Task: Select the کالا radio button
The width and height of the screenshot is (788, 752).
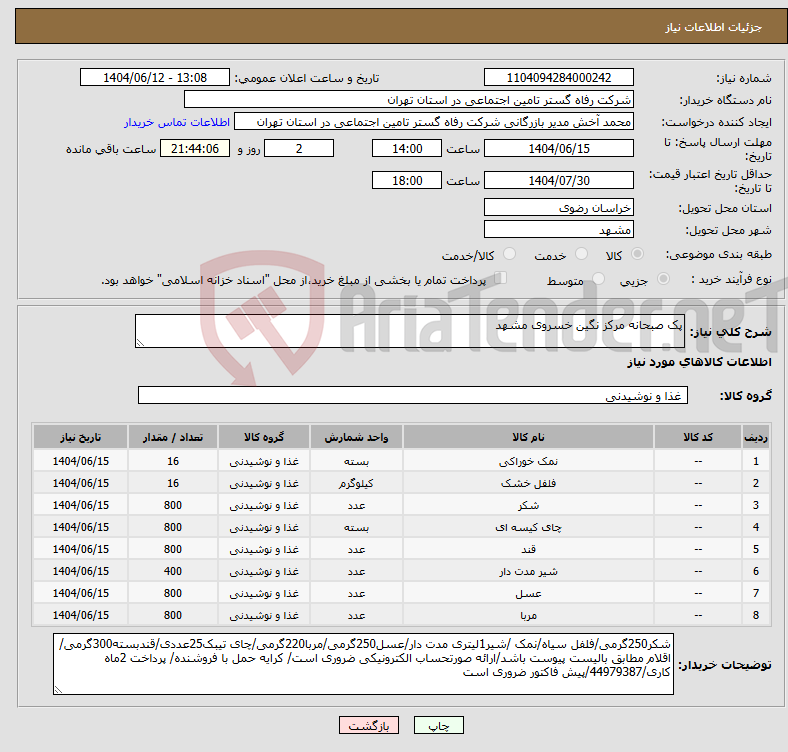Action: click(637, 254)
